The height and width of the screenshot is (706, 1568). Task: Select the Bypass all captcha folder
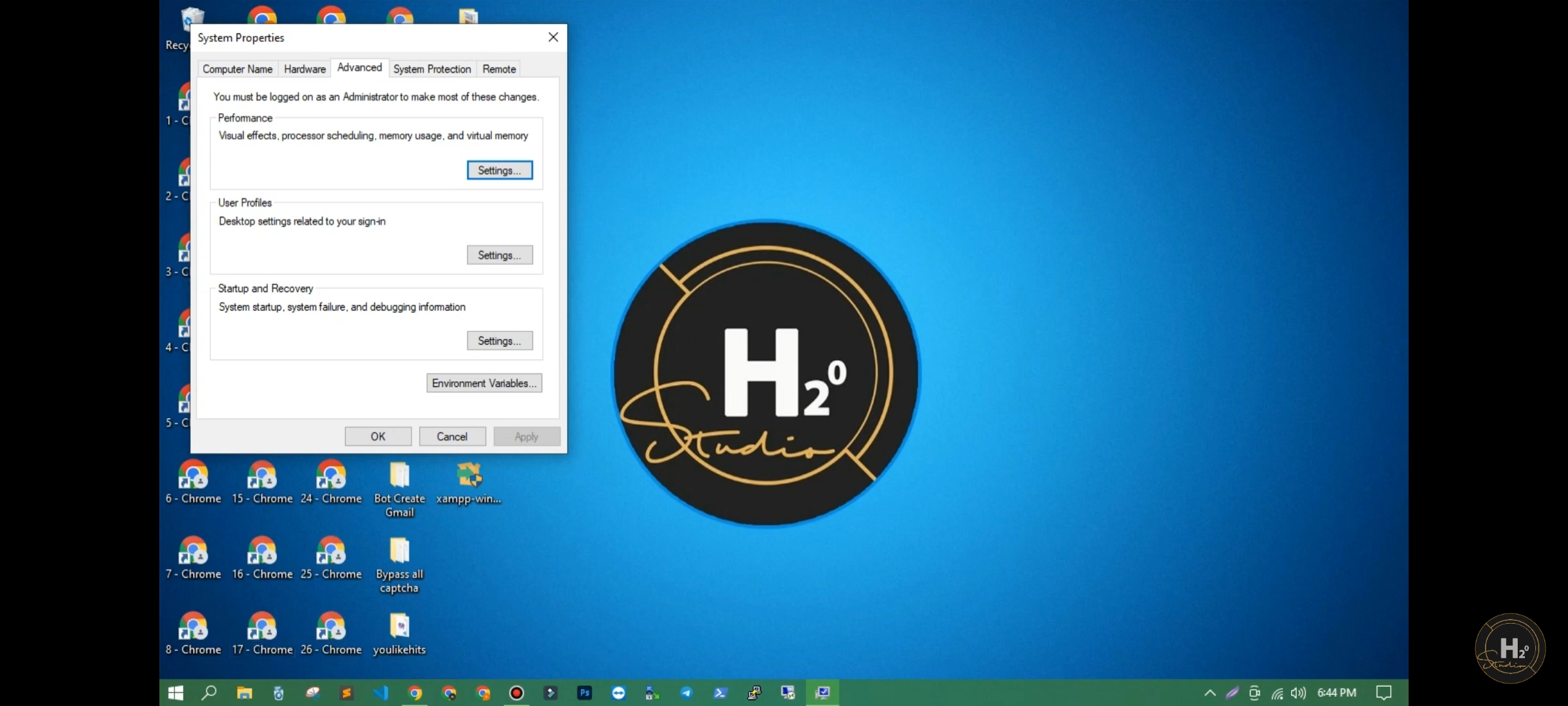tap(399, 565)
